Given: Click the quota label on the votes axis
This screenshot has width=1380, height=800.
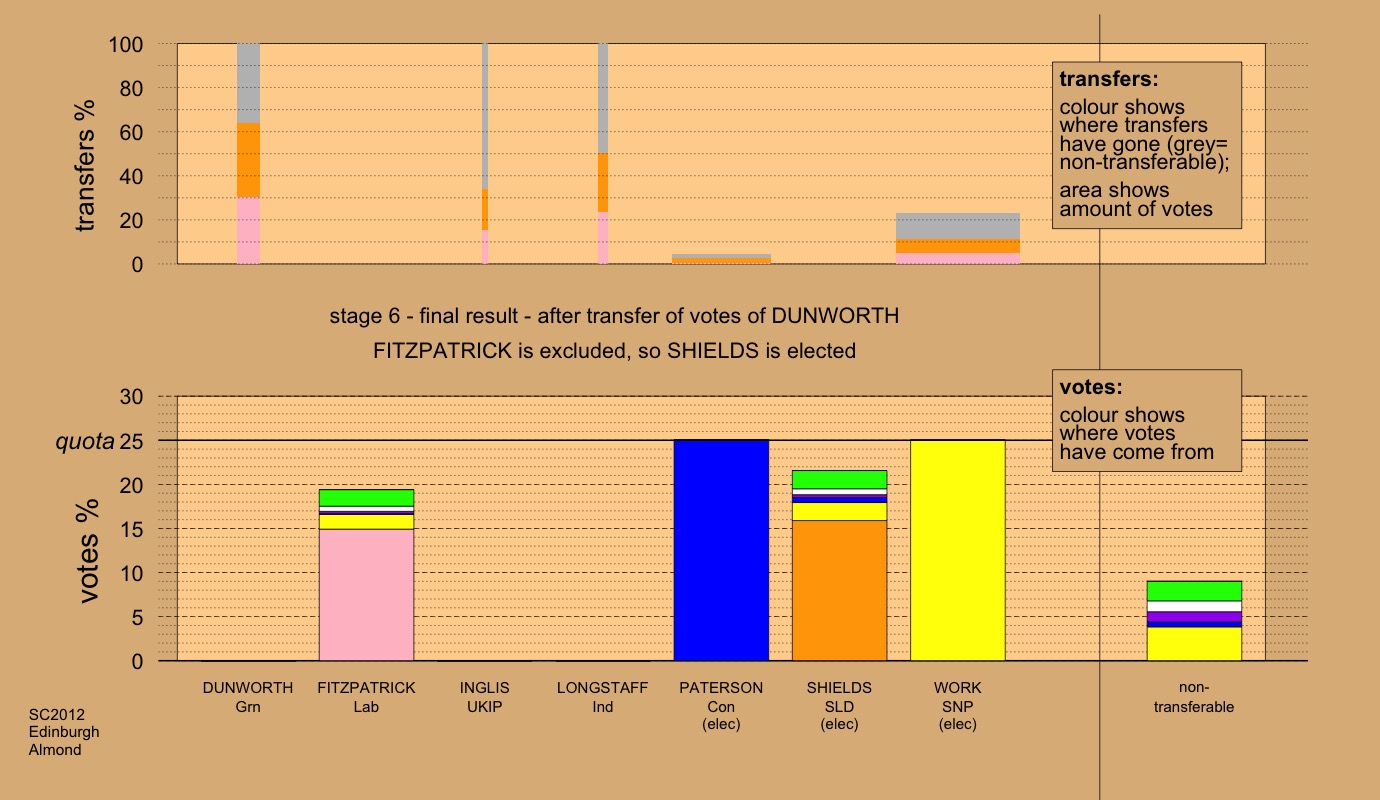Looking at the screenshot, I should tap(85, 441).
